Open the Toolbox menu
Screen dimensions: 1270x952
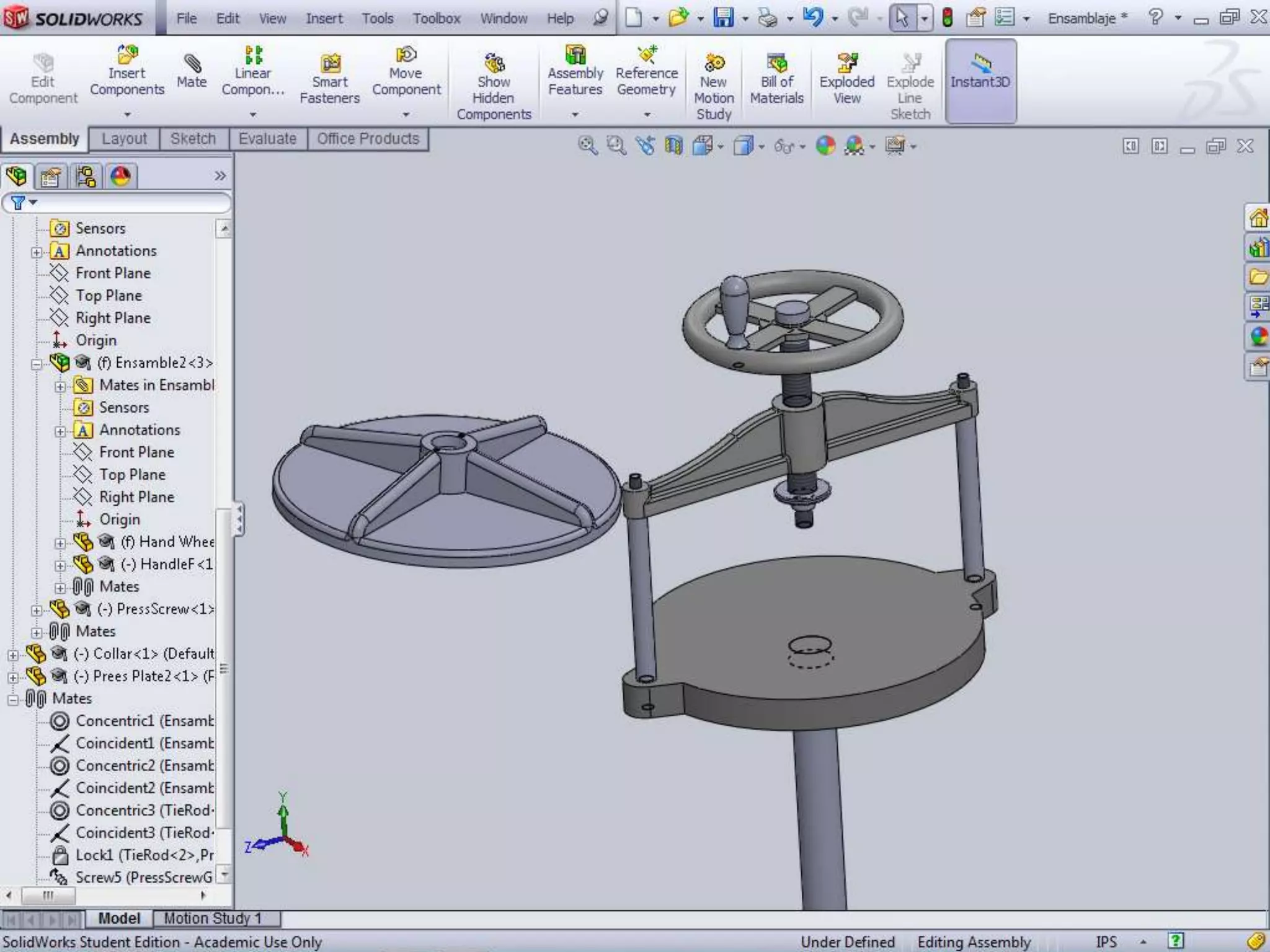(437, 19)
